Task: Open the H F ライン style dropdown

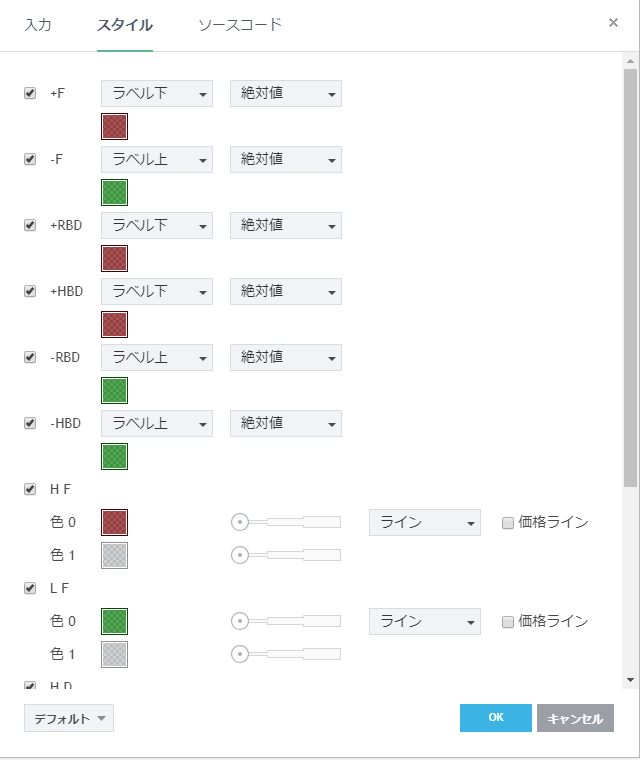Action: [x=425, y=522]
